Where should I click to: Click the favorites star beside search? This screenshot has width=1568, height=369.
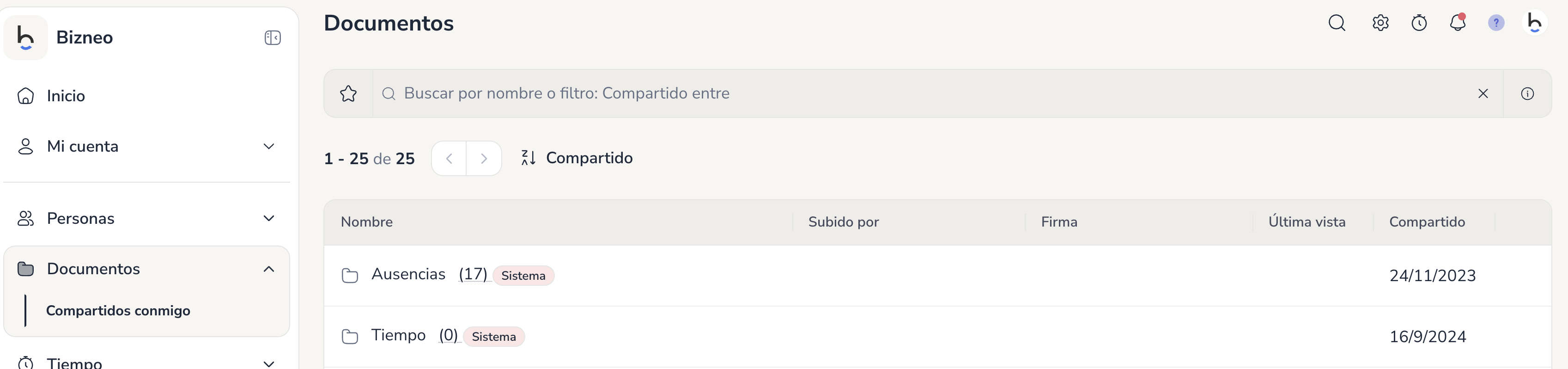pyautogui.click(x=348, y=94)
